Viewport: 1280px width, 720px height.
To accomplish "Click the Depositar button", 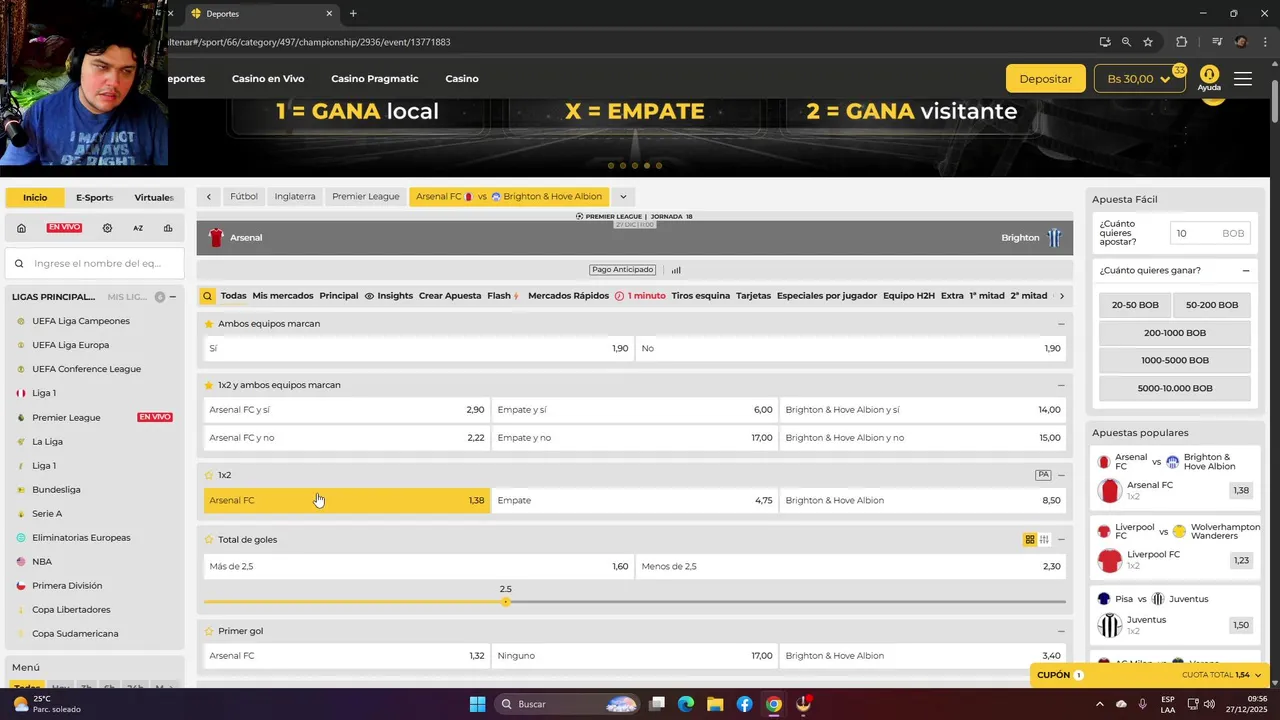I will pyautogui.click(x=1045, y=79).
